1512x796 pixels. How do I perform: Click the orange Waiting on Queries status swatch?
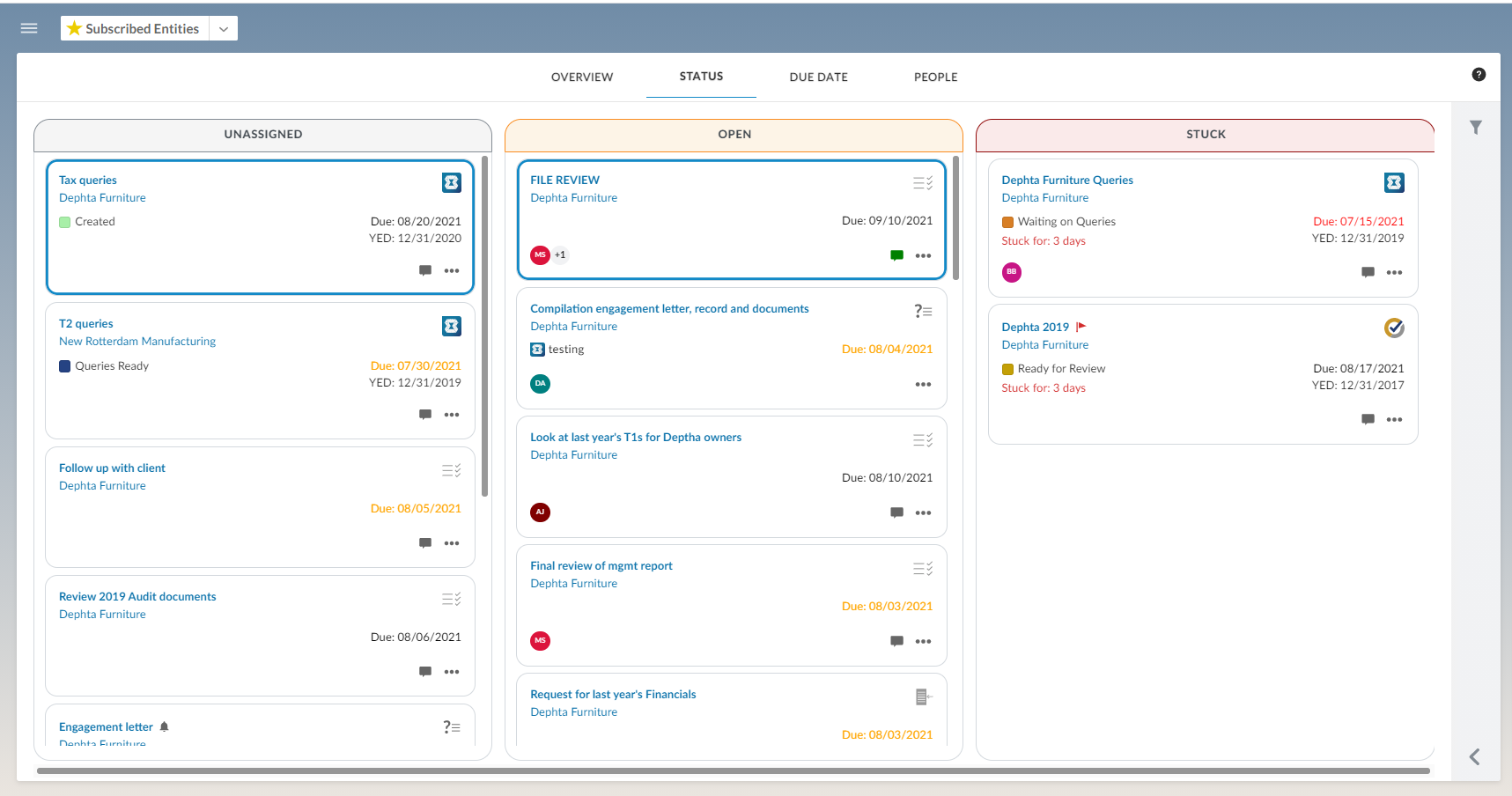click(1007, 223)
